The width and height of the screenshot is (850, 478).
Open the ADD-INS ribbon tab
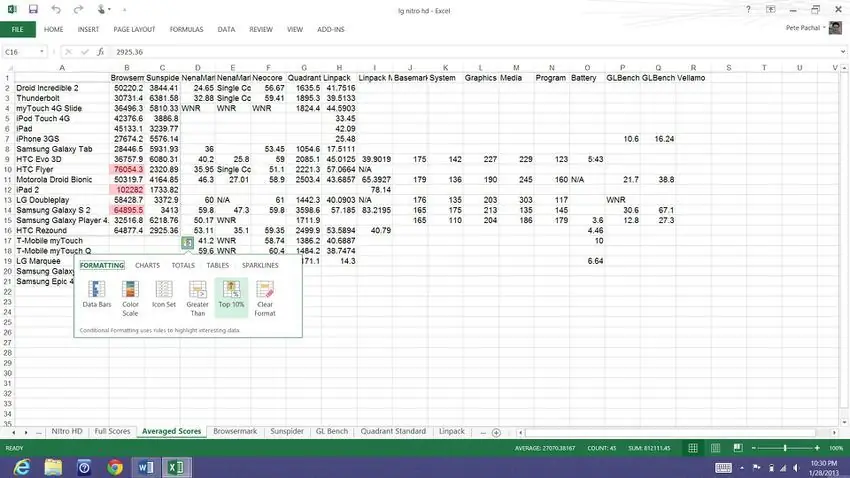pyautogui.click(x=331, y=29)
